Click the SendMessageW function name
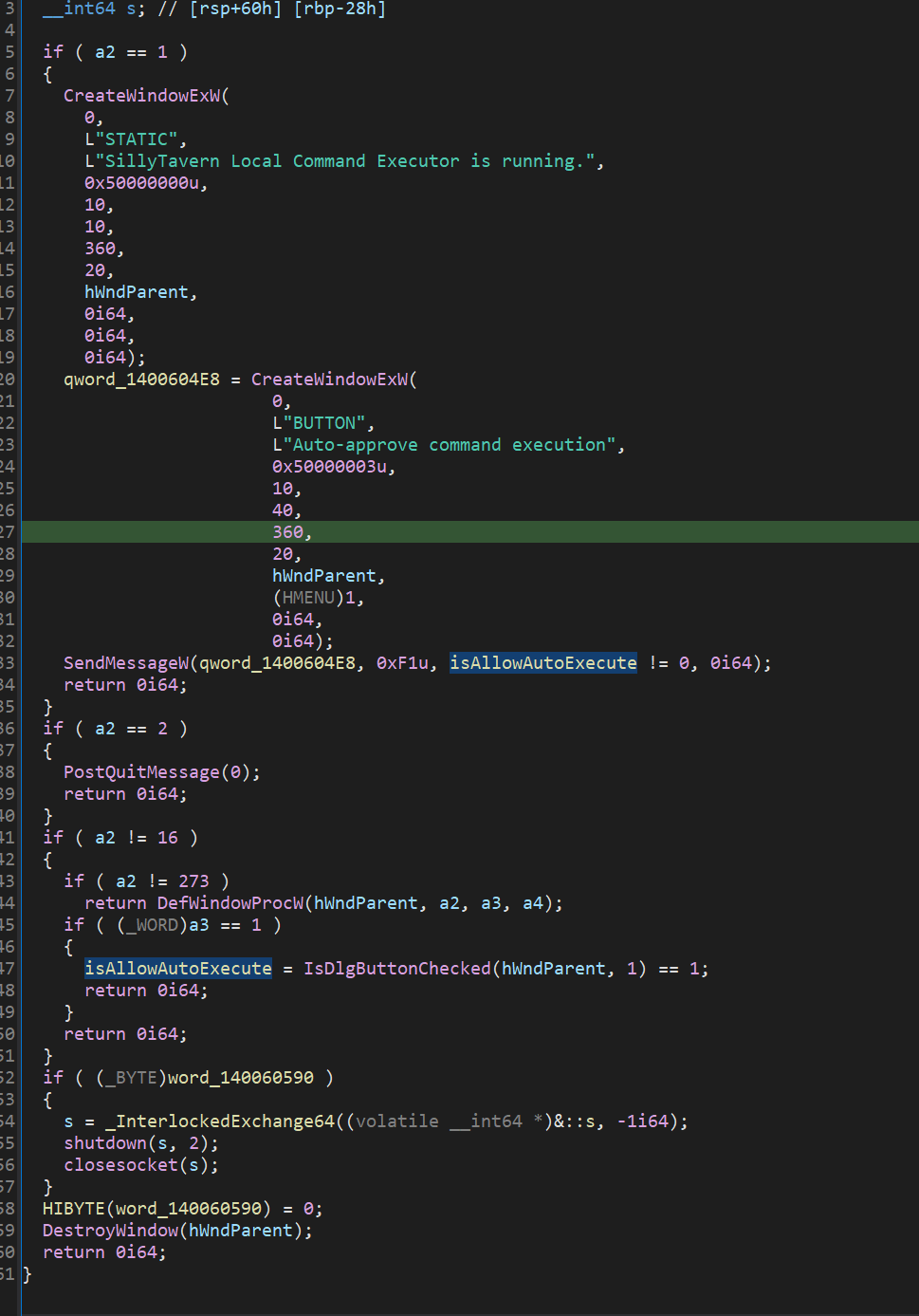 [126, 663]
